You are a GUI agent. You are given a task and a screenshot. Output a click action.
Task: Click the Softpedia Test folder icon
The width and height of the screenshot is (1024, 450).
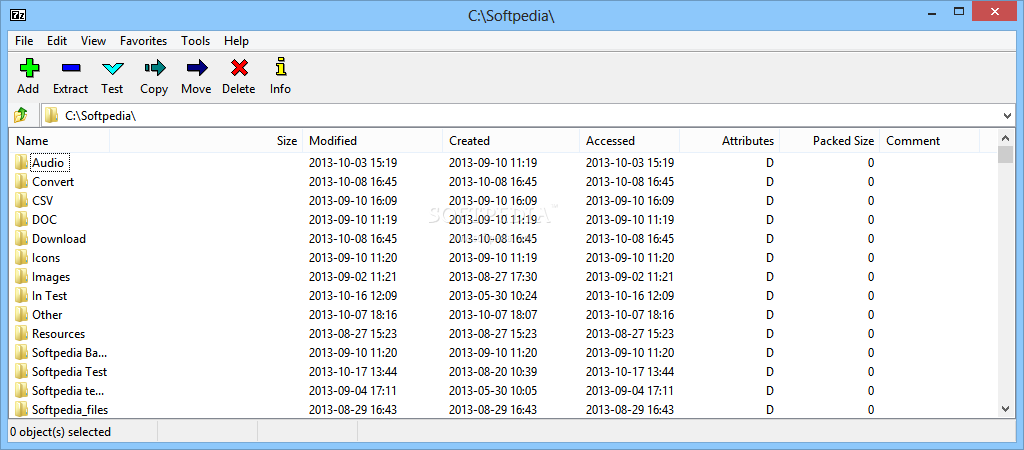[22, 371]
